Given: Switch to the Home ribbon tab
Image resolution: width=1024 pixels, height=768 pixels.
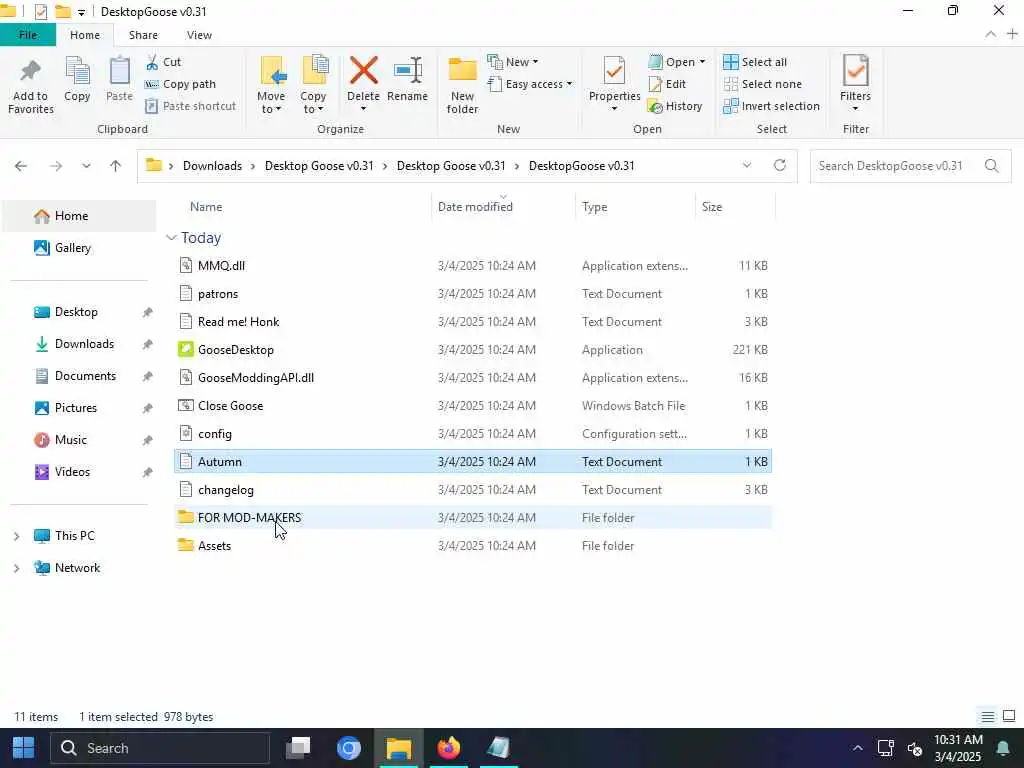Looking at the screenshot, I should click(85, 35).
